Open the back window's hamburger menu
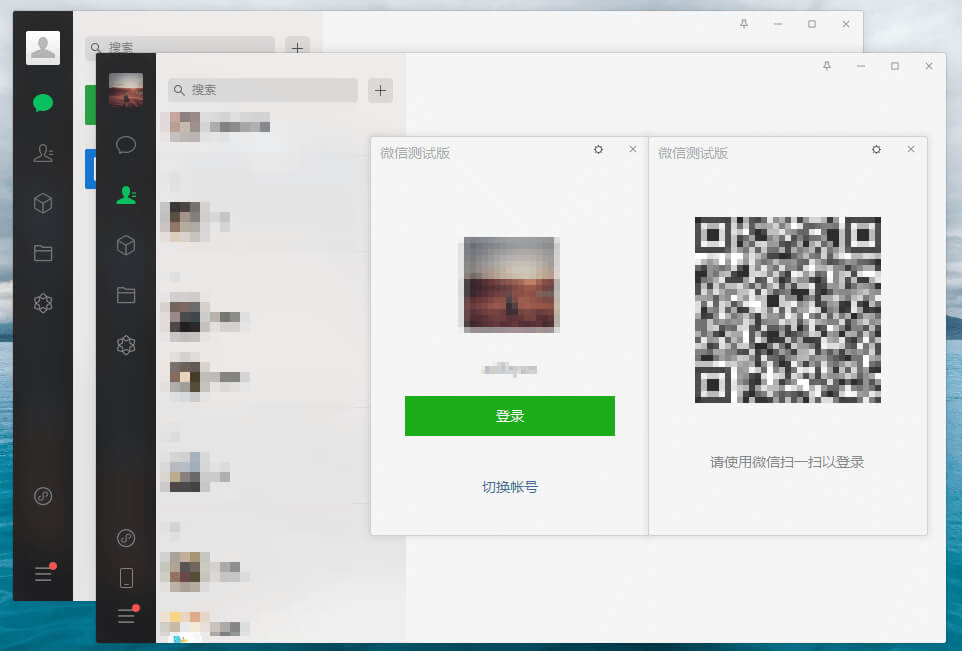Viewport: 962px width, 651px height. point(43,573)
